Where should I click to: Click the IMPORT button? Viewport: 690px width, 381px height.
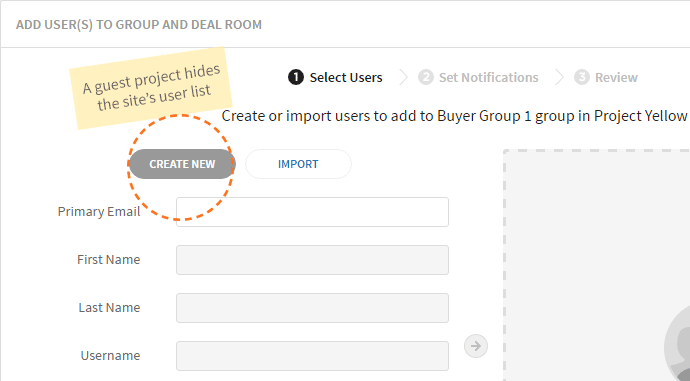(x=298, y=164)
